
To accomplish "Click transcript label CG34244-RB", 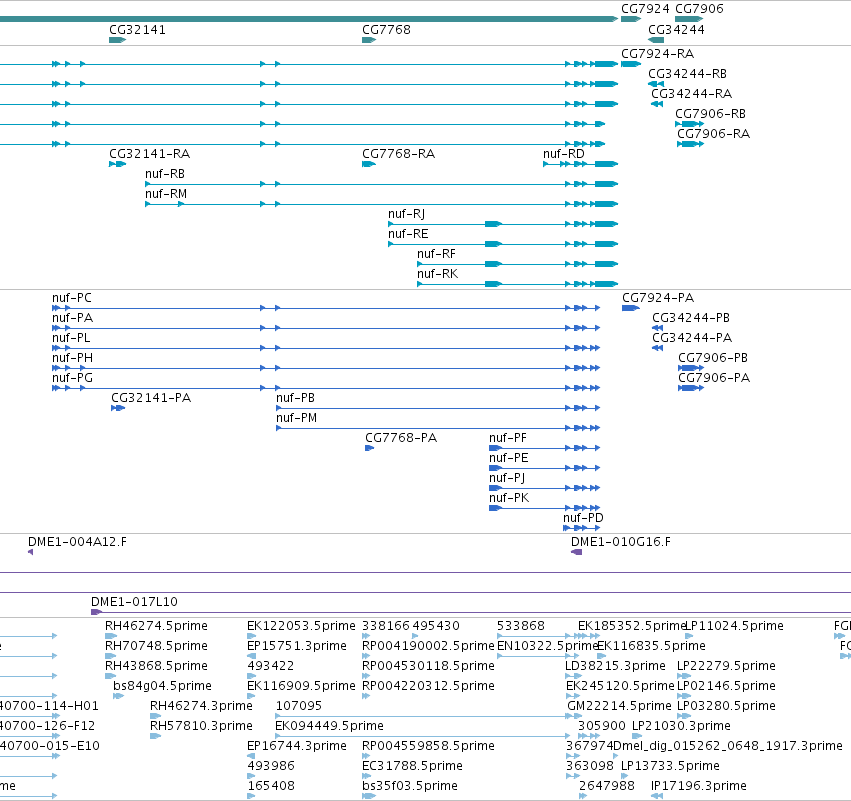I will [687, 74].
